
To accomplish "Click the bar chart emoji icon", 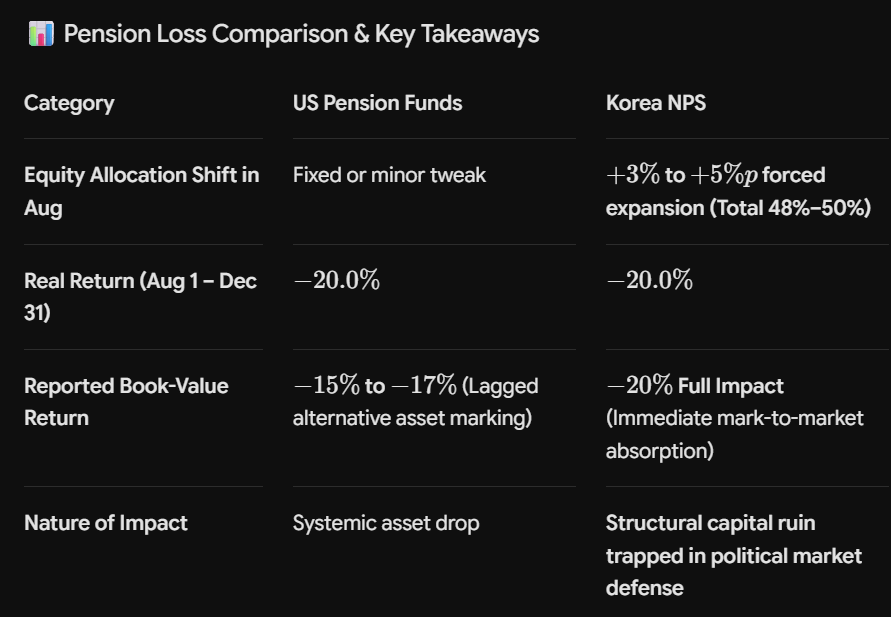I will [x=41, y=34].
